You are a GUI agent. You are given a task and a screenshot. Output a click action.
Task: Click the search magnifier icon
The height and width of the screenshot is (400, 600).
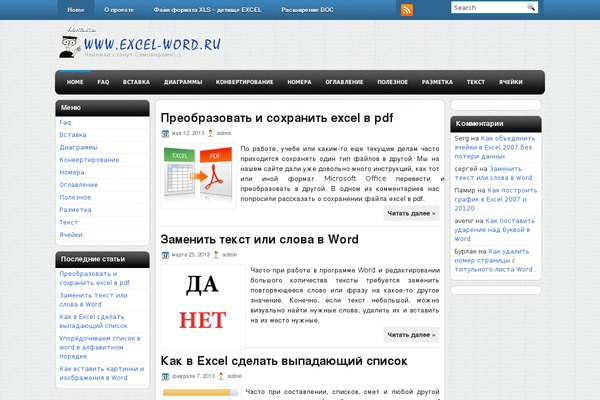click(x=531, y=7)
